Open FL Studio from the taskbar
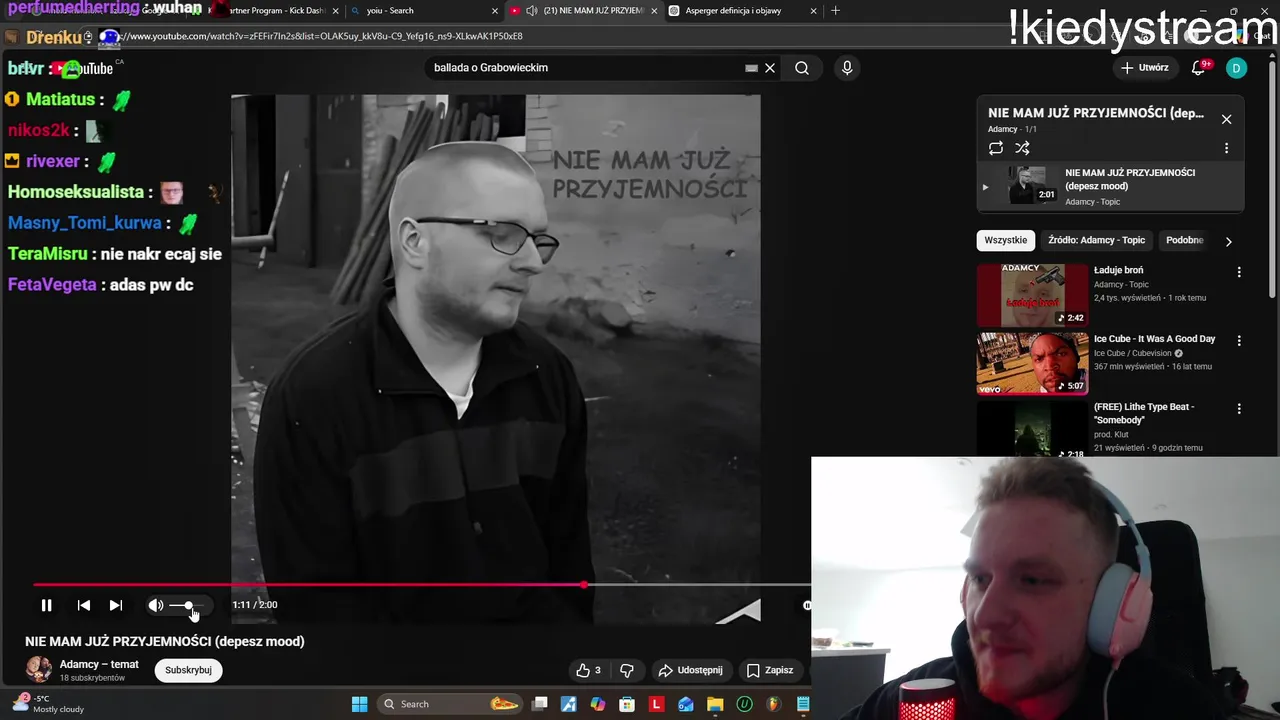 pos(773,704)
